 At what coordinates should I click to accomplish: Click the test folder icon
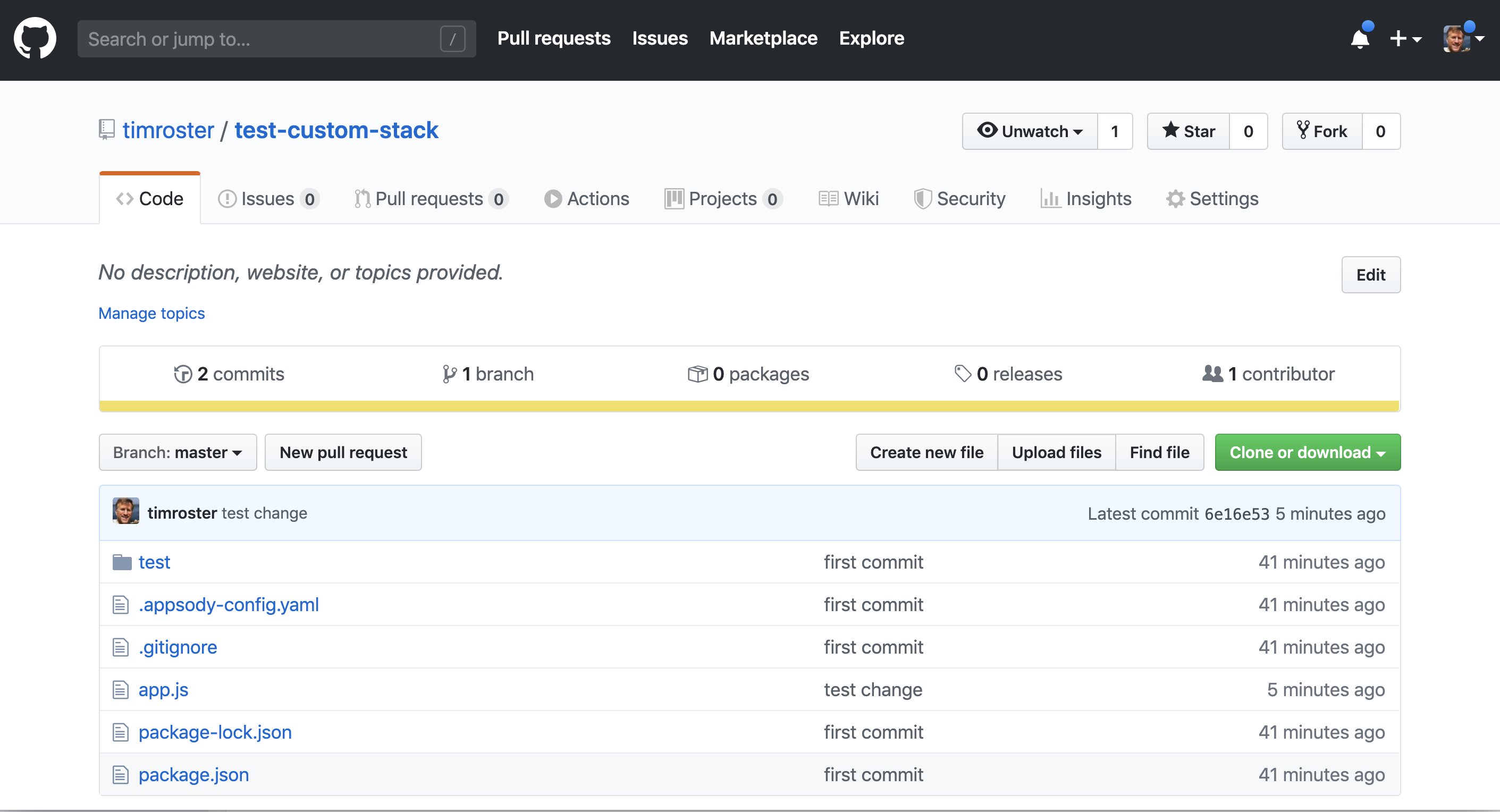tap(122, 562)
